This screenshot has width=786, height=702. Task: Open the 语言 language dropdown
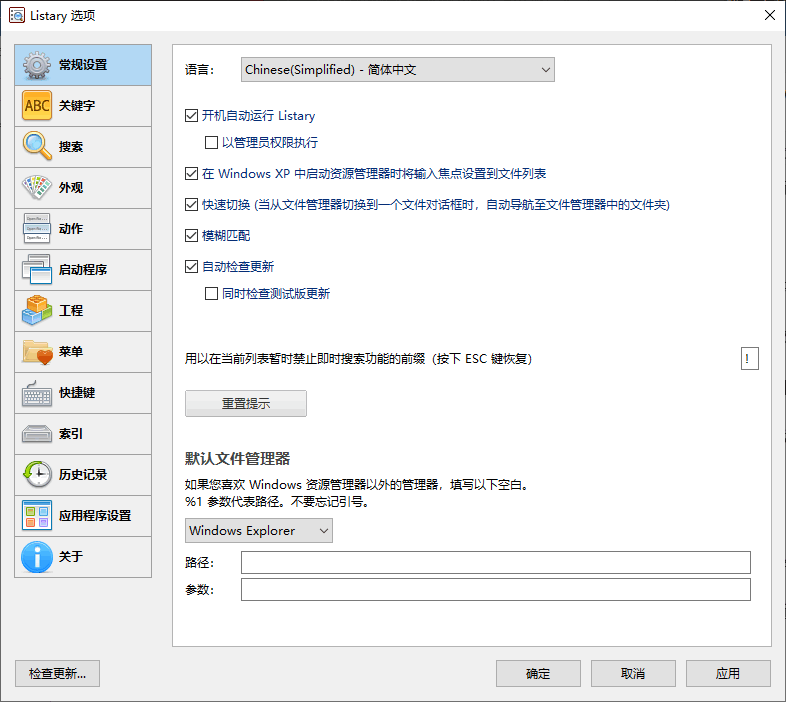398,70
